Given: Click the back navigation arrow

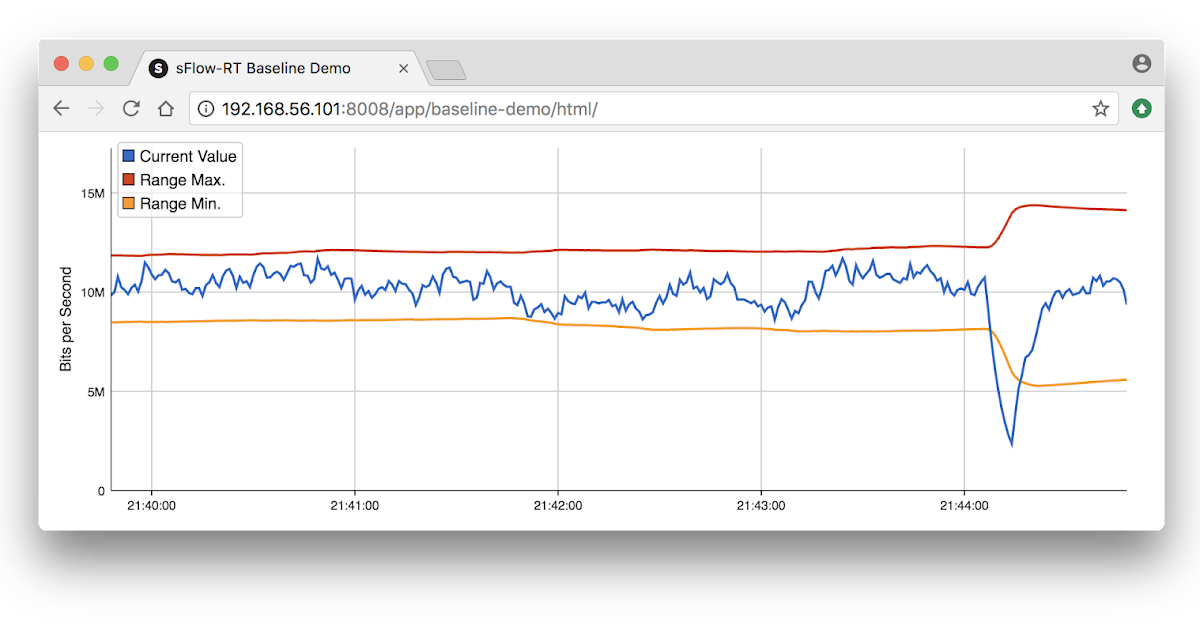Looking at the screenshot, I should point(61,108).
